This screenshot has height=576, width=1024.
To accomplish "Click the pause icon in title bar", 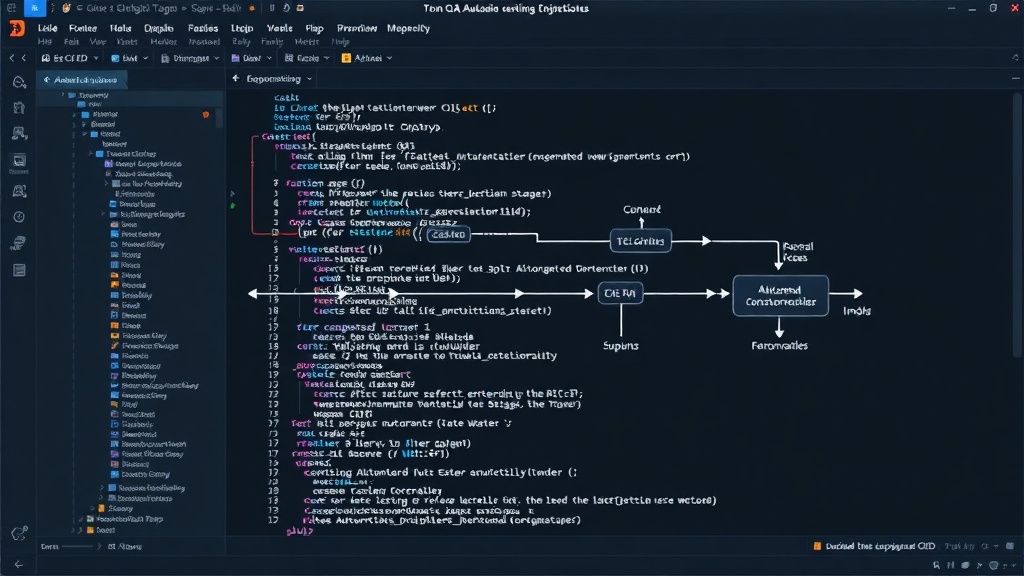I will pyautogui.click(x=272, y=8).
